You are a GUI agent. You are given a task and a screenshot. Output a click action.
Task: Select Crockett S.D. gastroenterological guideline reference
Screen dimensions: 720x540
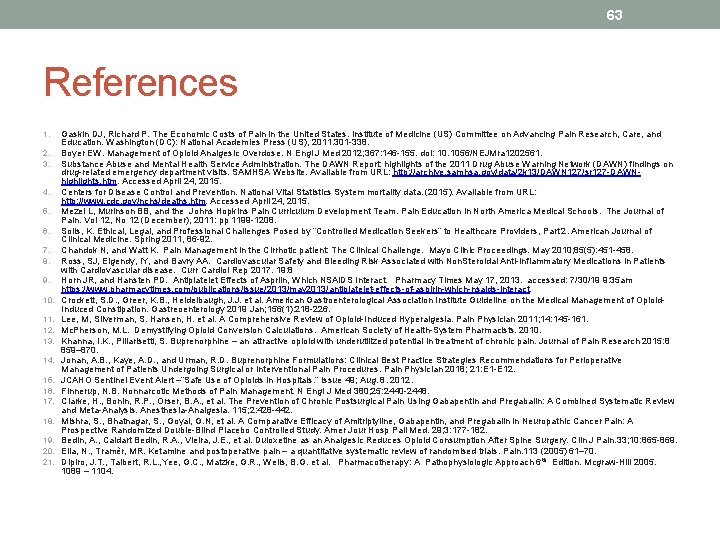(362, 304)
